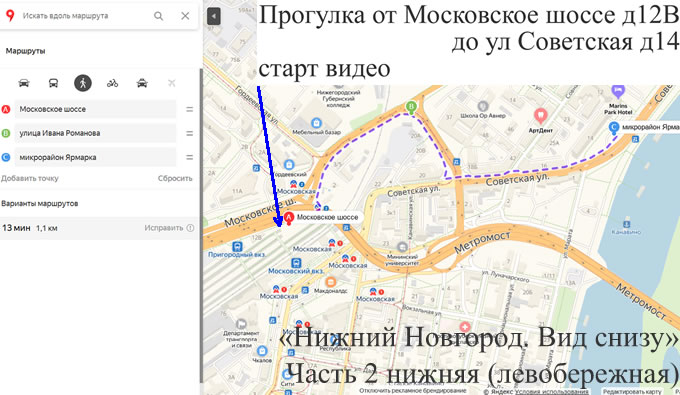Select the car route mode icon
The image size is (680, 395).
(x=24, y=83)
